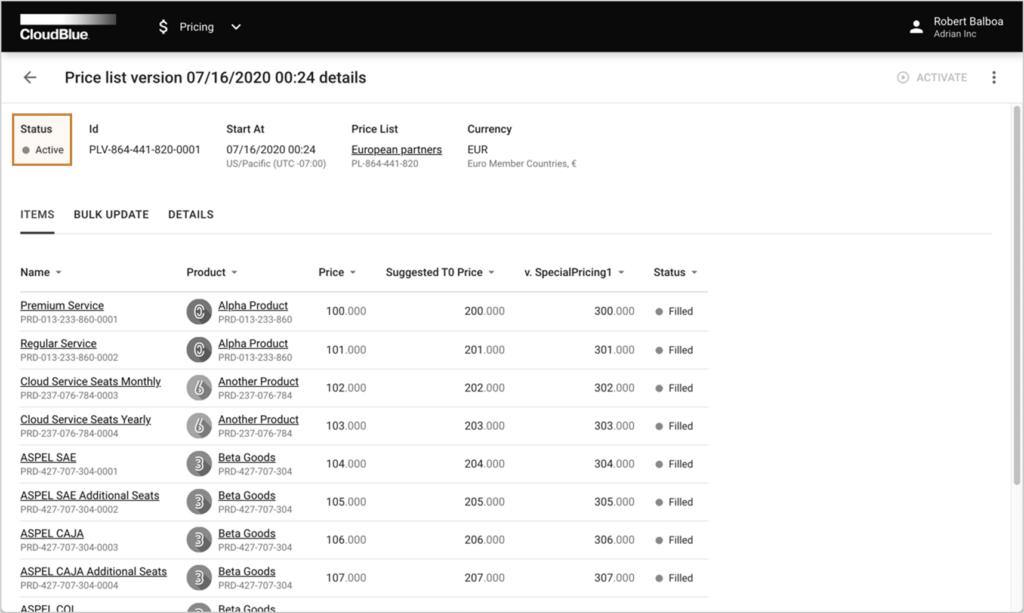1024x613 pixels.
Task: Switch to the BULK UPDATE tab
Action: tap(111, 214)
